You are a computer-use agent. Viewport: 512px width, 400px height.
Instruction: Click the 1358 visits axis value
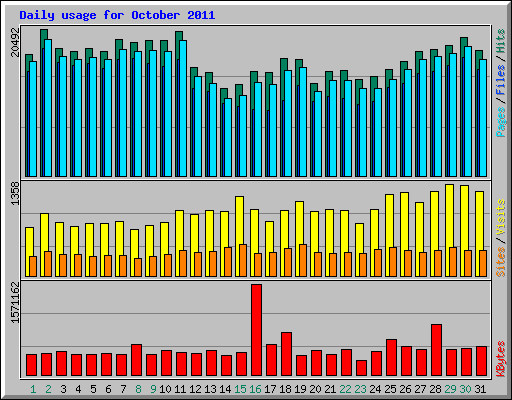(x=15, y=193)
